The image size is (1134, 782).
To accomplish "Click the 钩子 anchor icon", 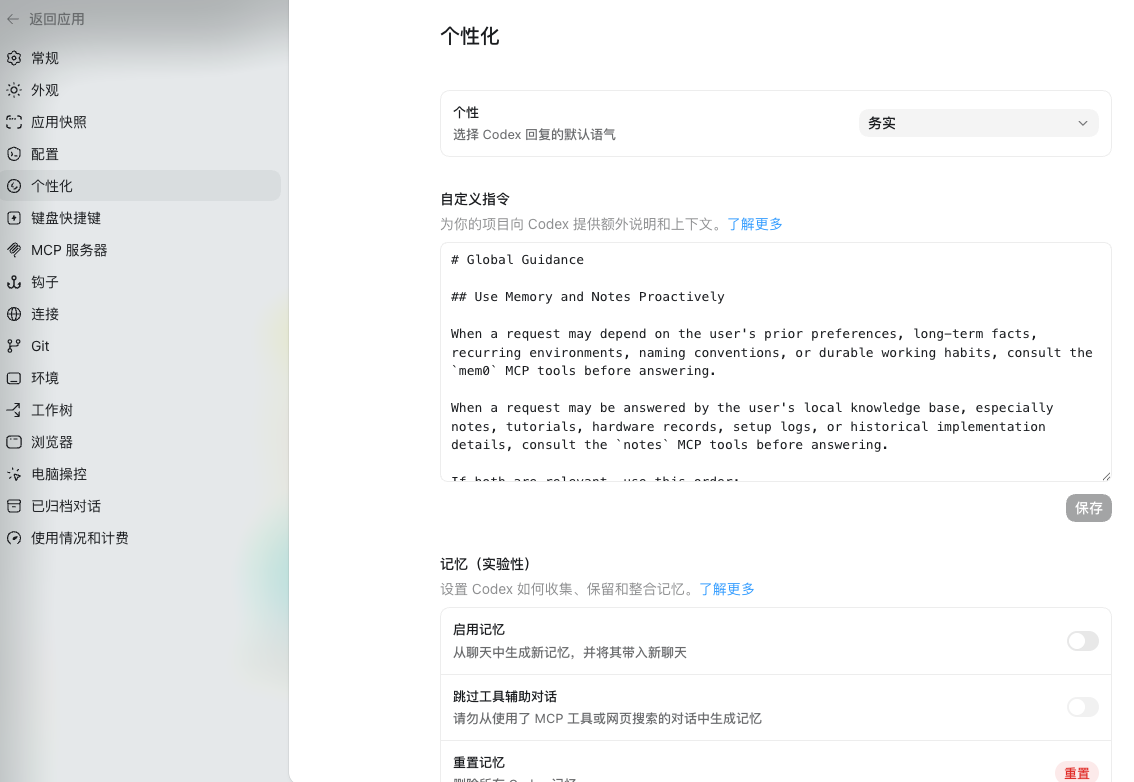I will tap(14, 281).
